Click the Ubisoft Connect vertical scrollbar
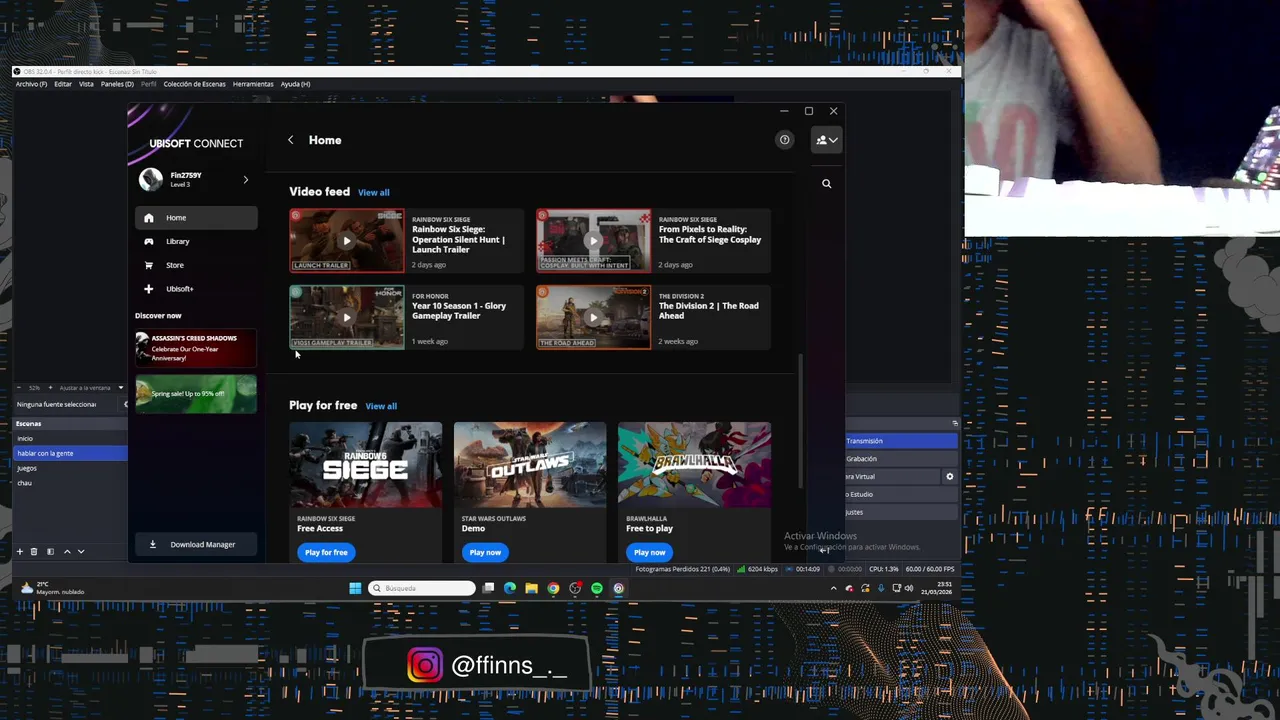Screen dimensions: 1280x720 [x=800, y=420]
